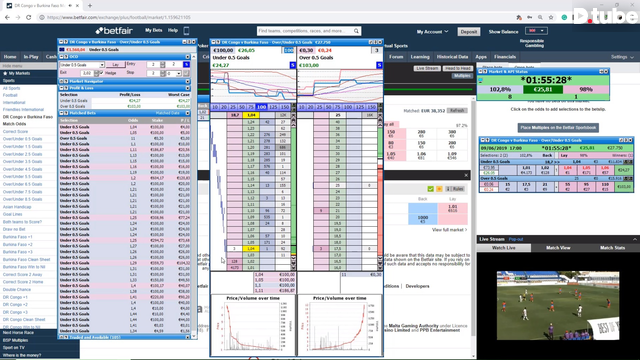The height and width of the screenshot is (360, 640).
Task: Click Refresh button beside Matched amount
Action: pos(457,111)
